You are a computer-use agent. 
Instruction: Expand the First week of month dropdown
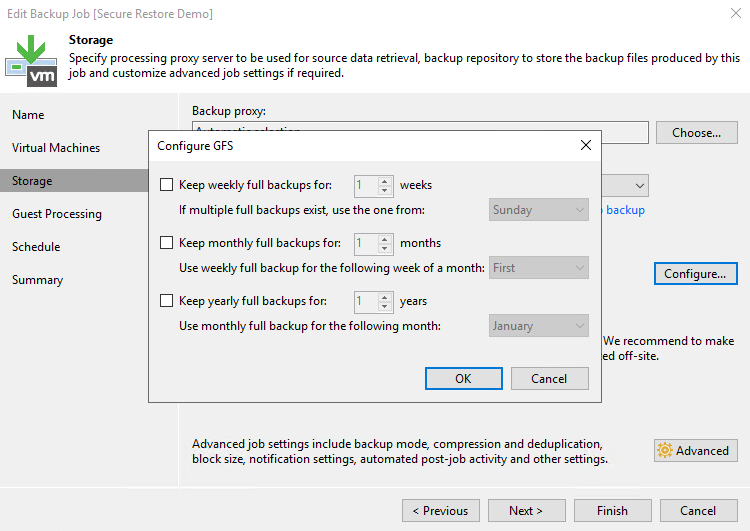539,268
